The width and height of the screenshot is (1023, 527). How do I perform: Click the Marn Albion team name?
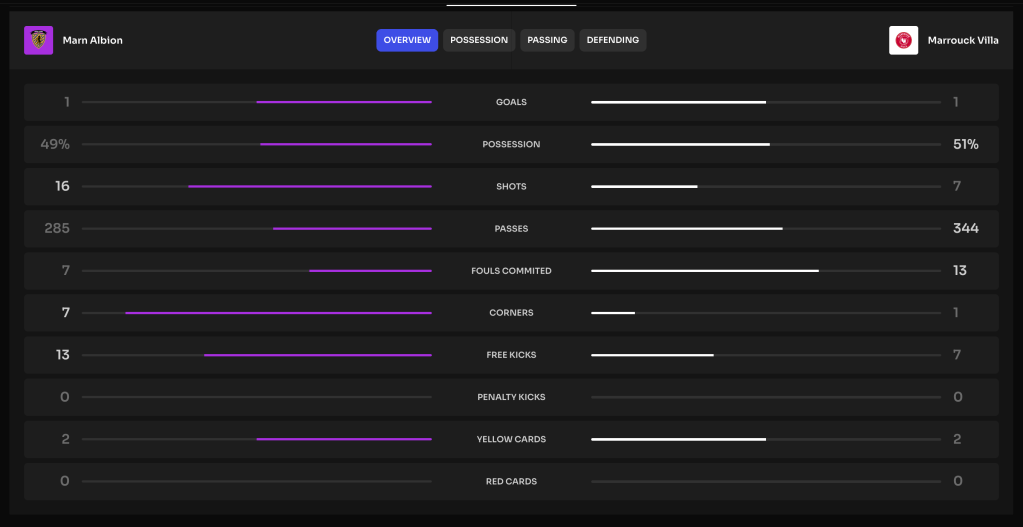tap(92, 40)
